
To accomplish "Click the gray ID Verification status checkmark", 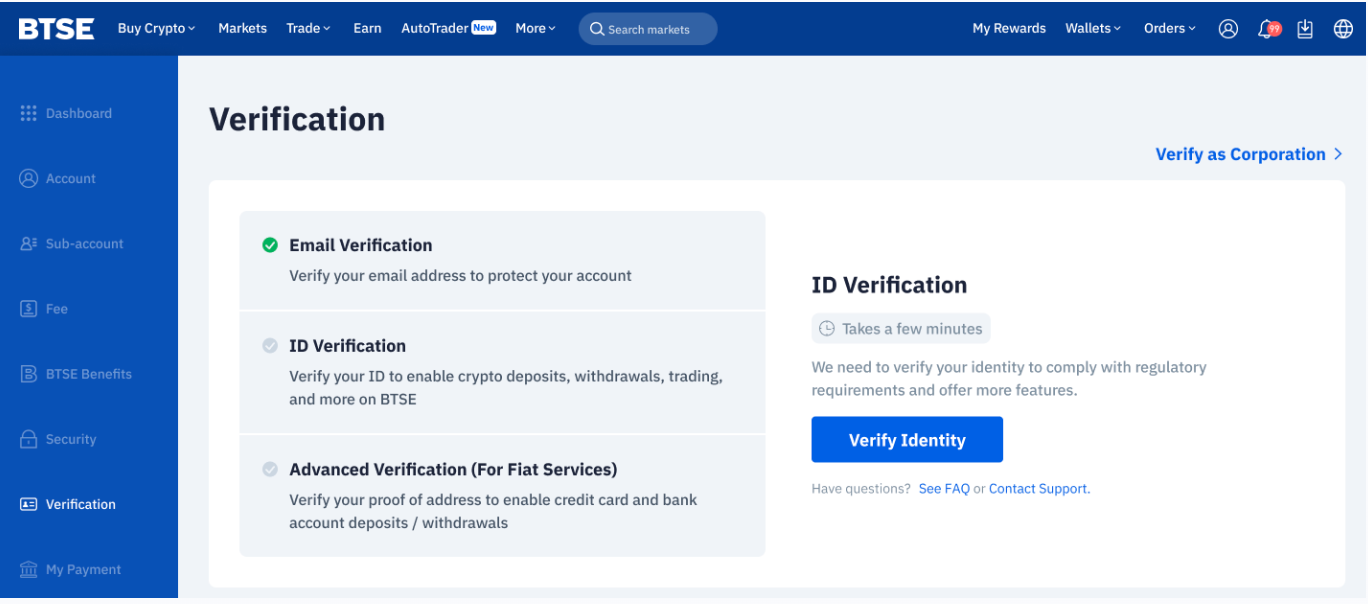I will pos(270,346).
